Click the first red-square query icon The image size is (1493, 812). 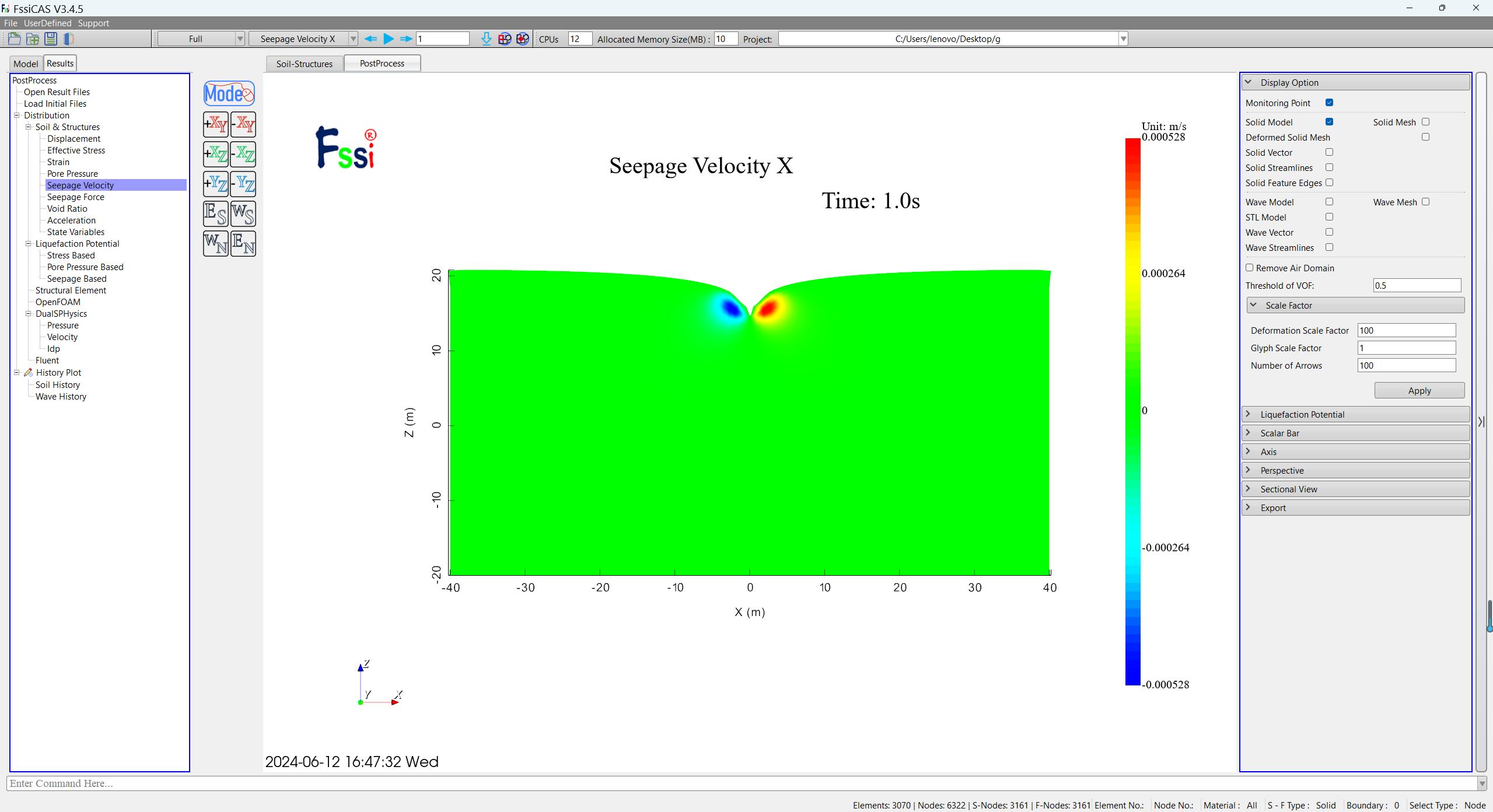pyautogui.click(x=505, y=39)
